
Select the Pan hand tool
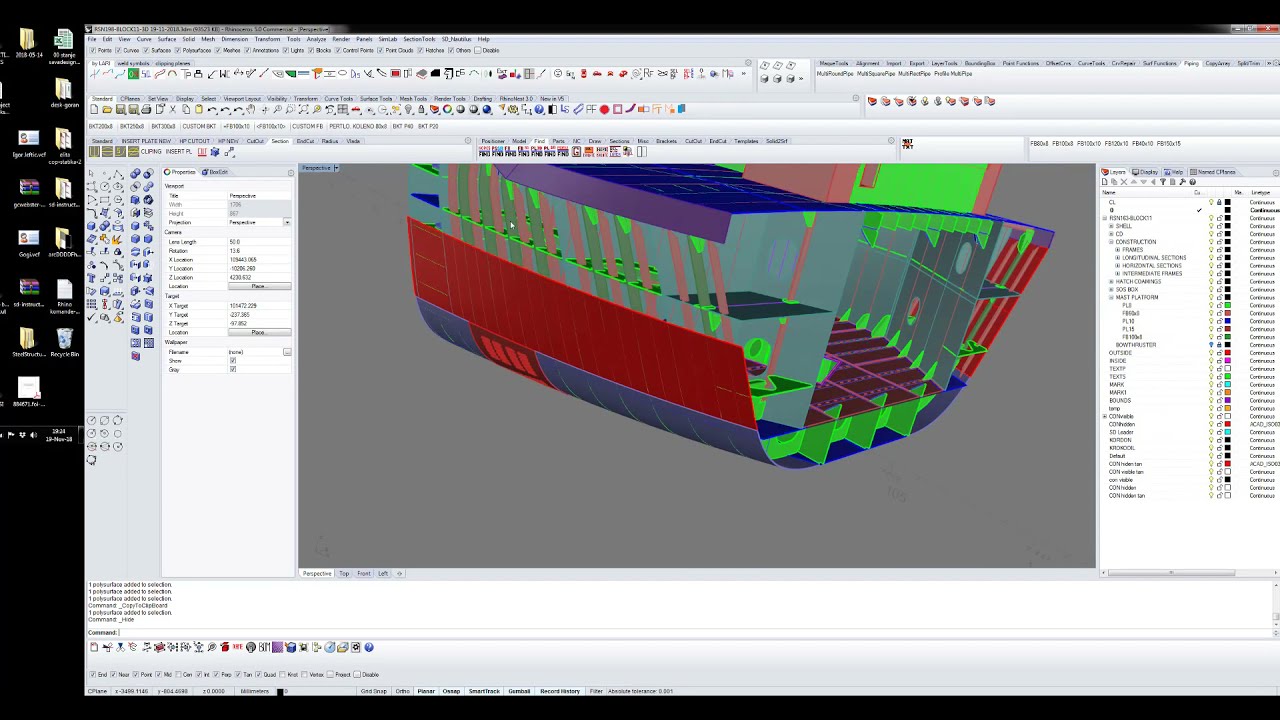pyautogui.click(x=251, y=109)
